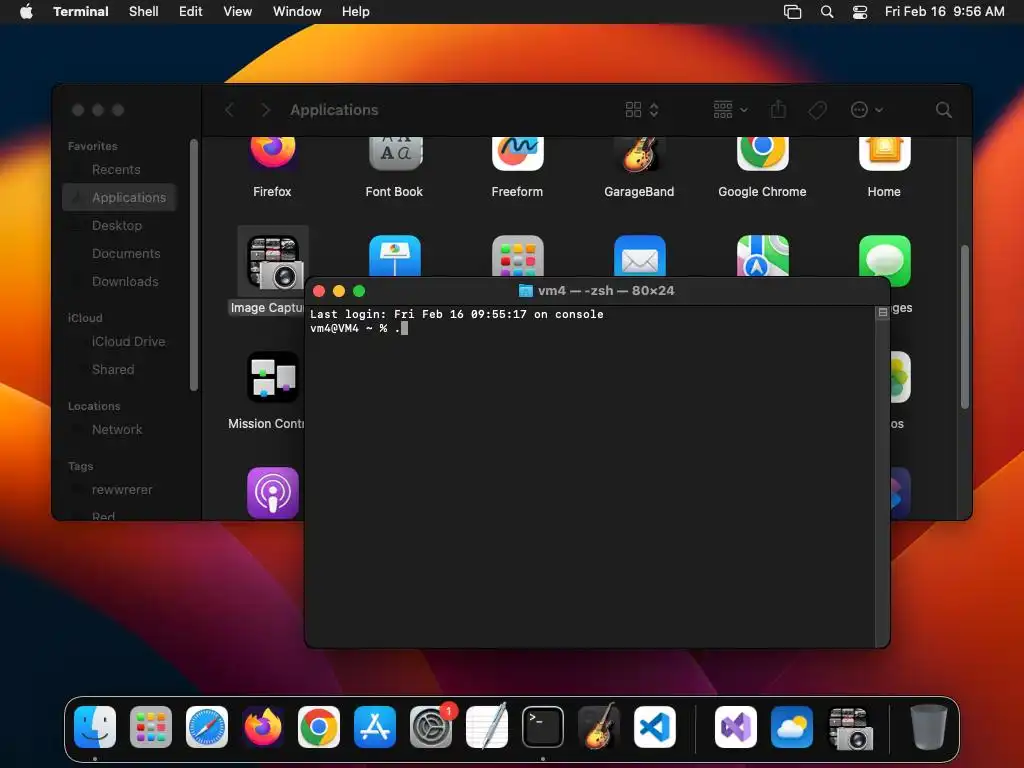Open the Podcasts app icon in Finder
Screen dimensions: 1024x768
tap(273, 493)
